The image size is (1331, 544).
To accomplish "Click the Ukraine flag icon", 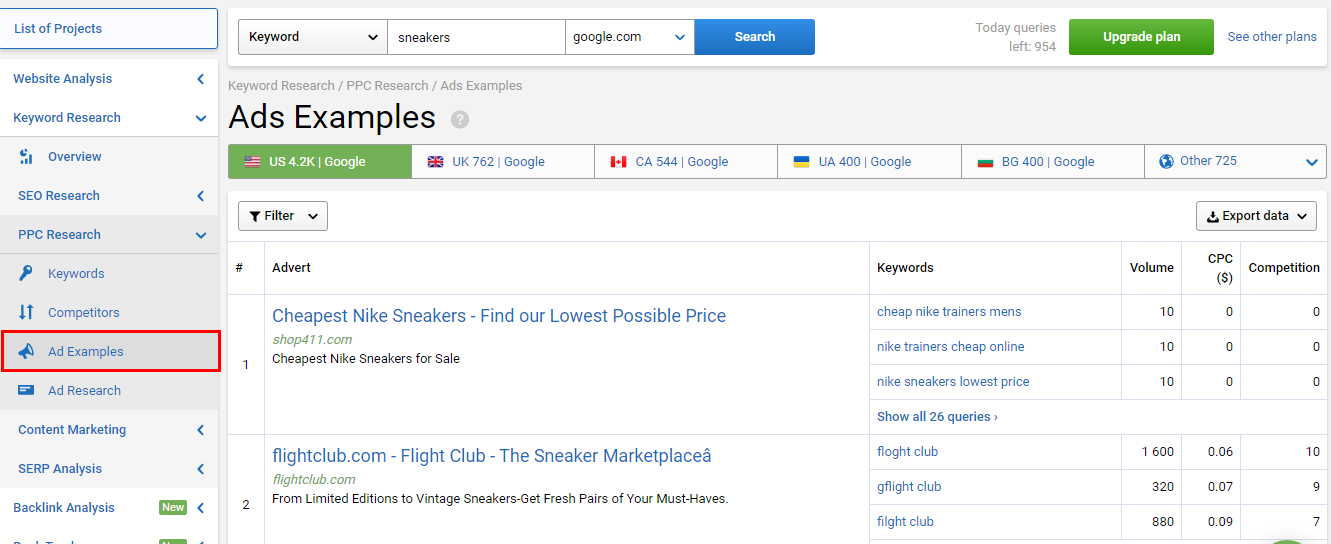I will click(801, 162).
